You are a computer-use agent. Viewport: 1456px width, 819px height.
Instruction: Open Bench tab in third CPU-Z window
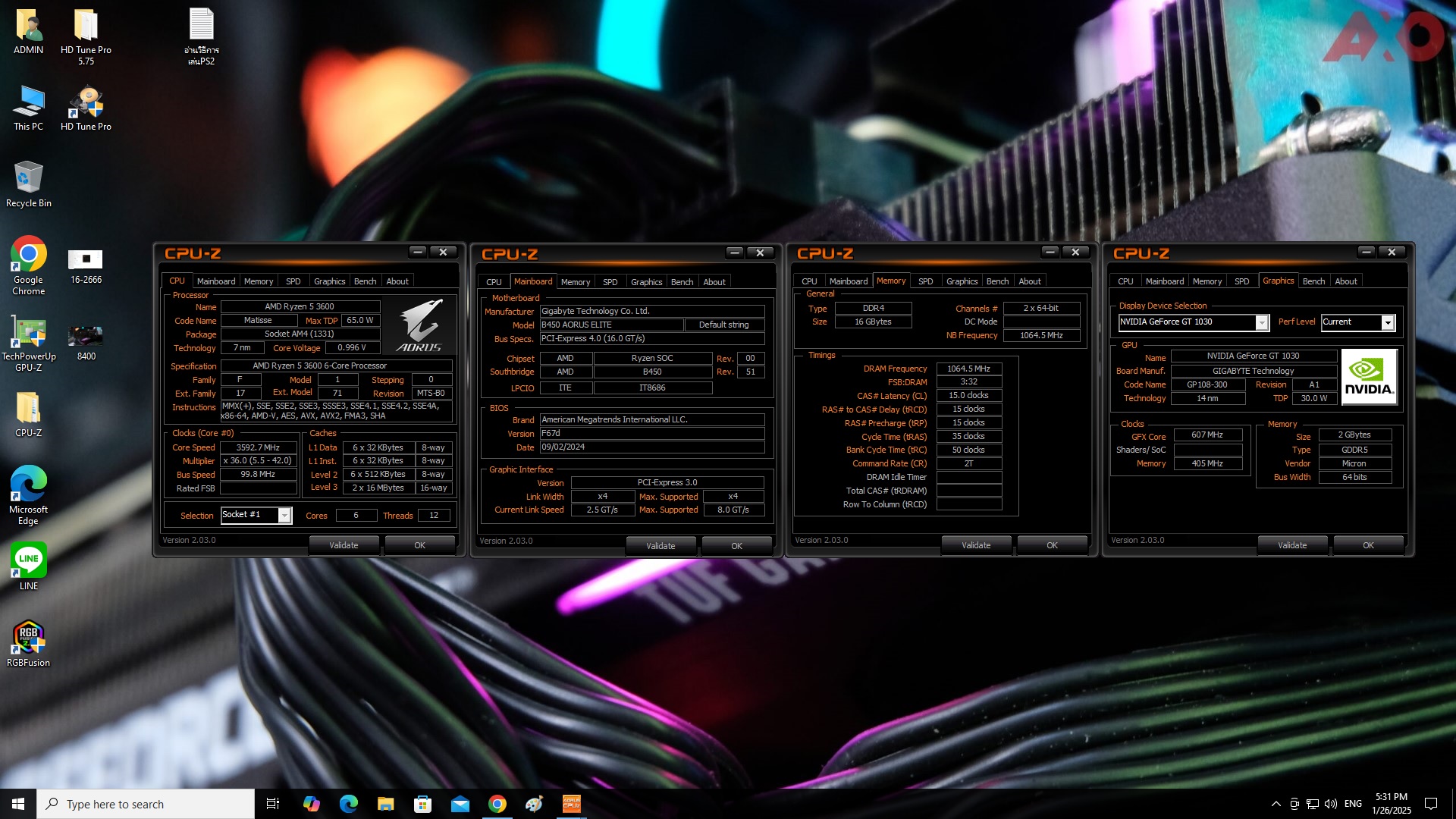pyautogui.click(x=997, y=281)
